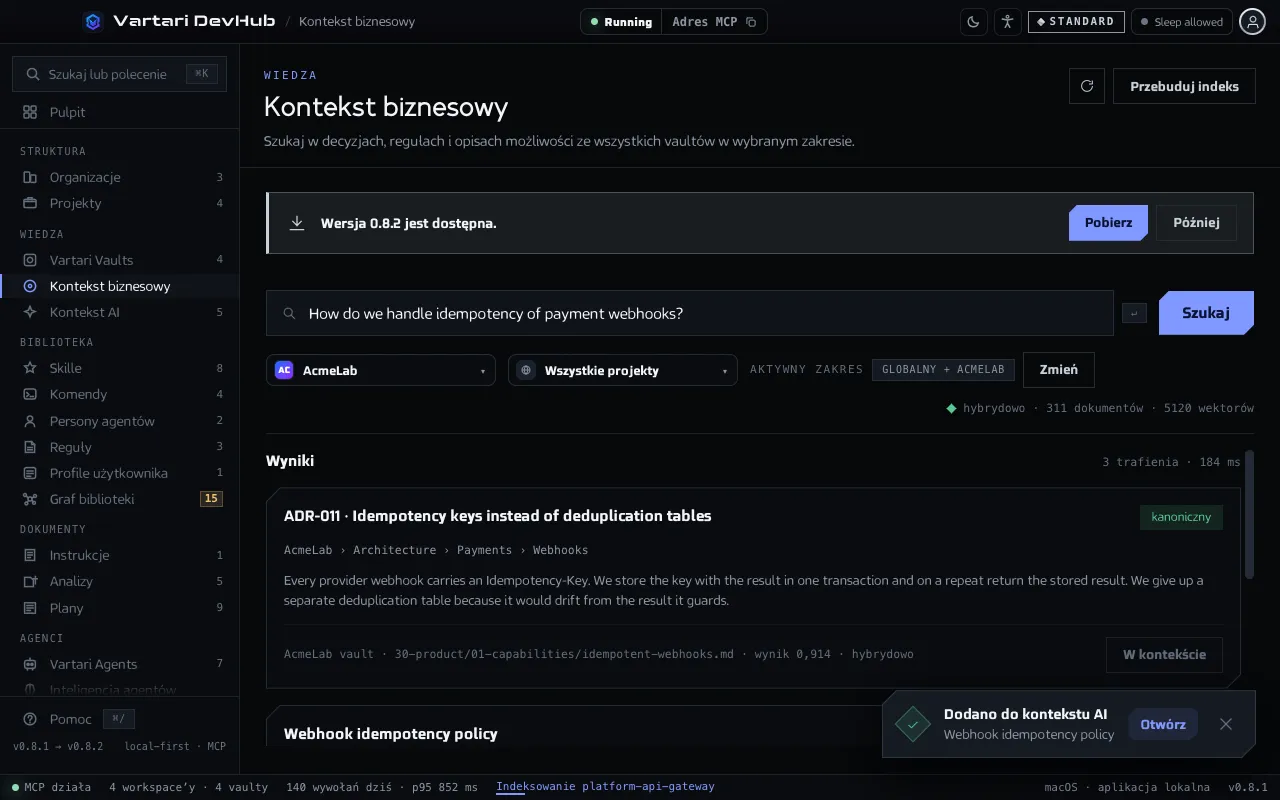Image resolution: width=1280 pixels, height=800 pixels.
Task: Click the Graf biblioteki graph icon
Action: tap(30, 499)
